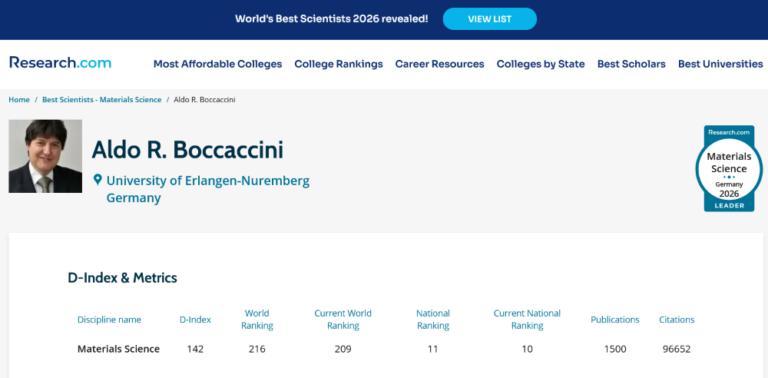The image size is (768, 378).
Task: Click the VIEW LIST button
Action: click(x=490, y=19)
